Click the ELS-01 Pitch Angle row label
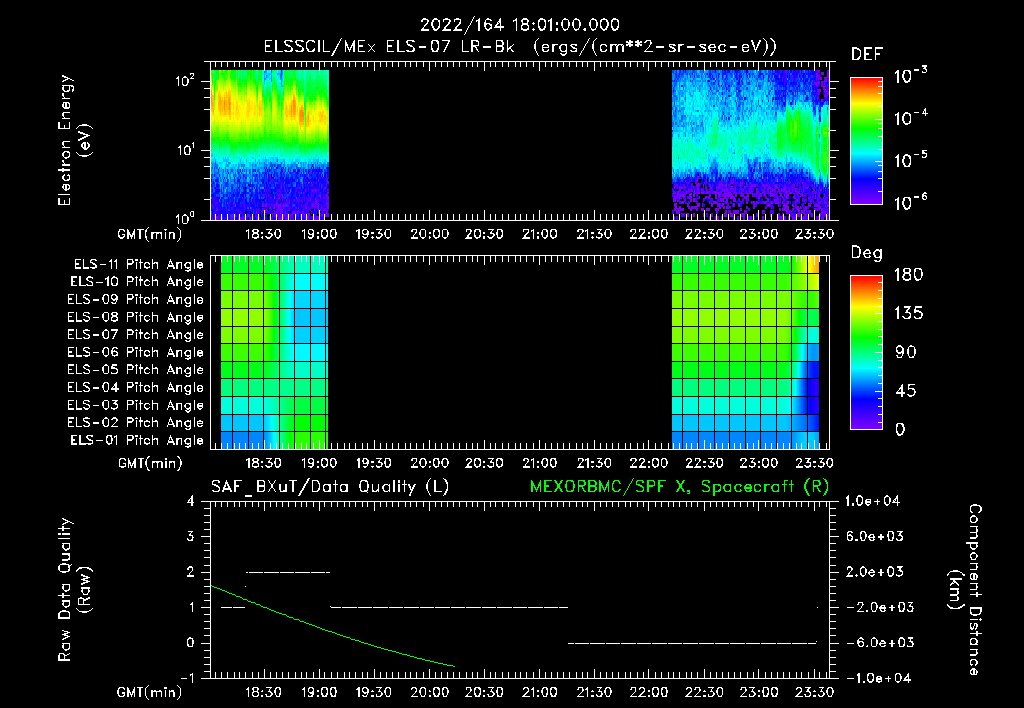 [137, 441]
